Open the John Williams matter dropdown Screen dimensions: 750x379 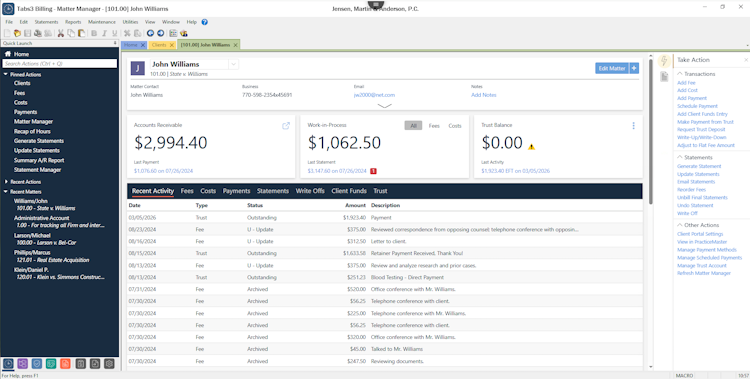pos(233,64)
